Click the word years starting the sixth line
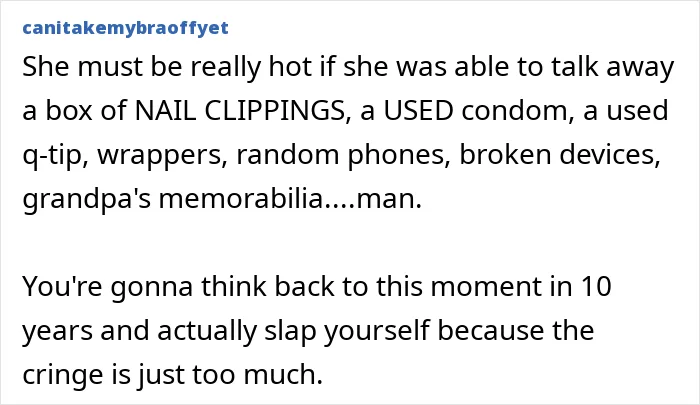Image resolution: width=700 pixels, height=405 pixels. (x=58, y=332)
